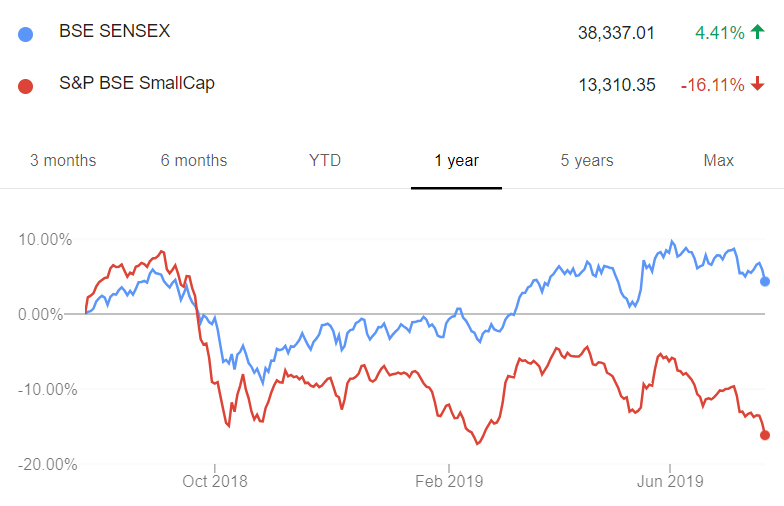
Task: Open the S&P BSE SmallCap index name
Action: coord(137,83)
